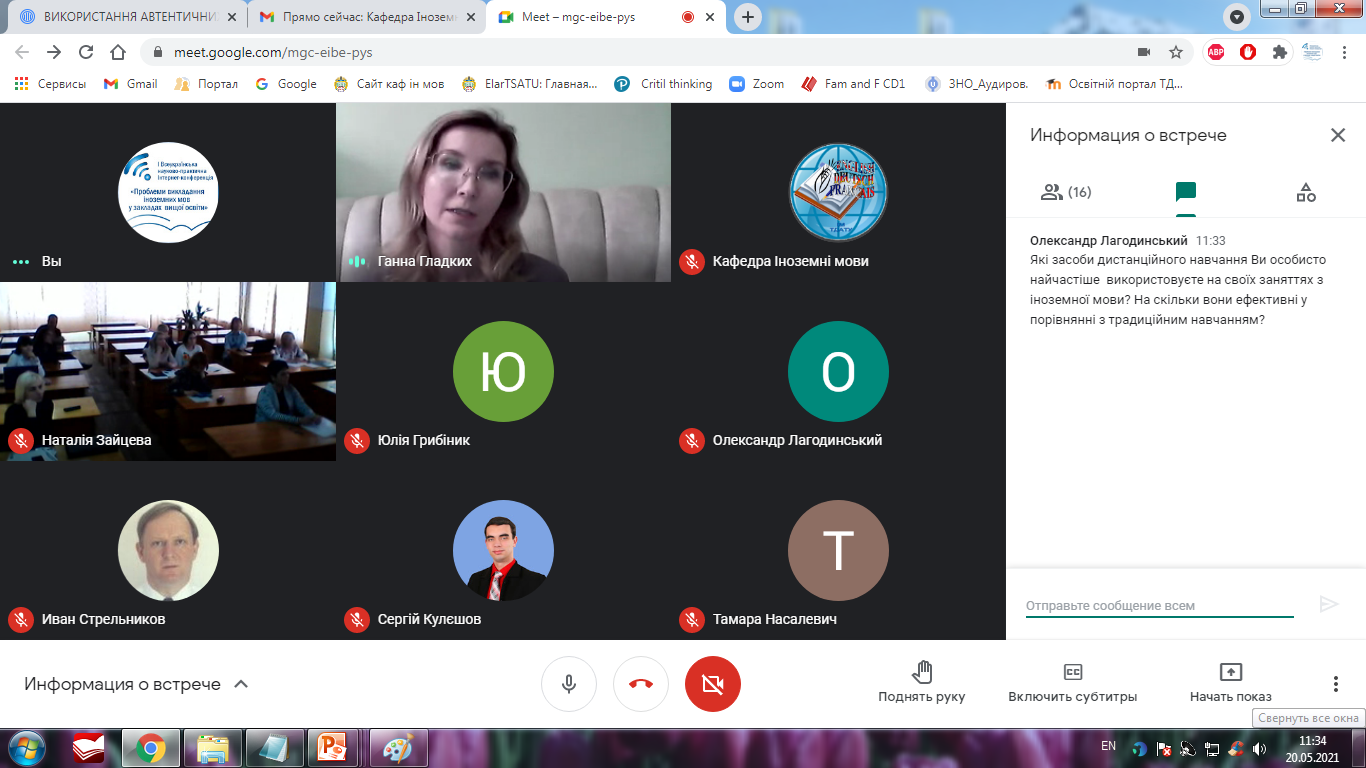
Task: Toggle the microphone button in call controls
Action: [x=569, y=684]
